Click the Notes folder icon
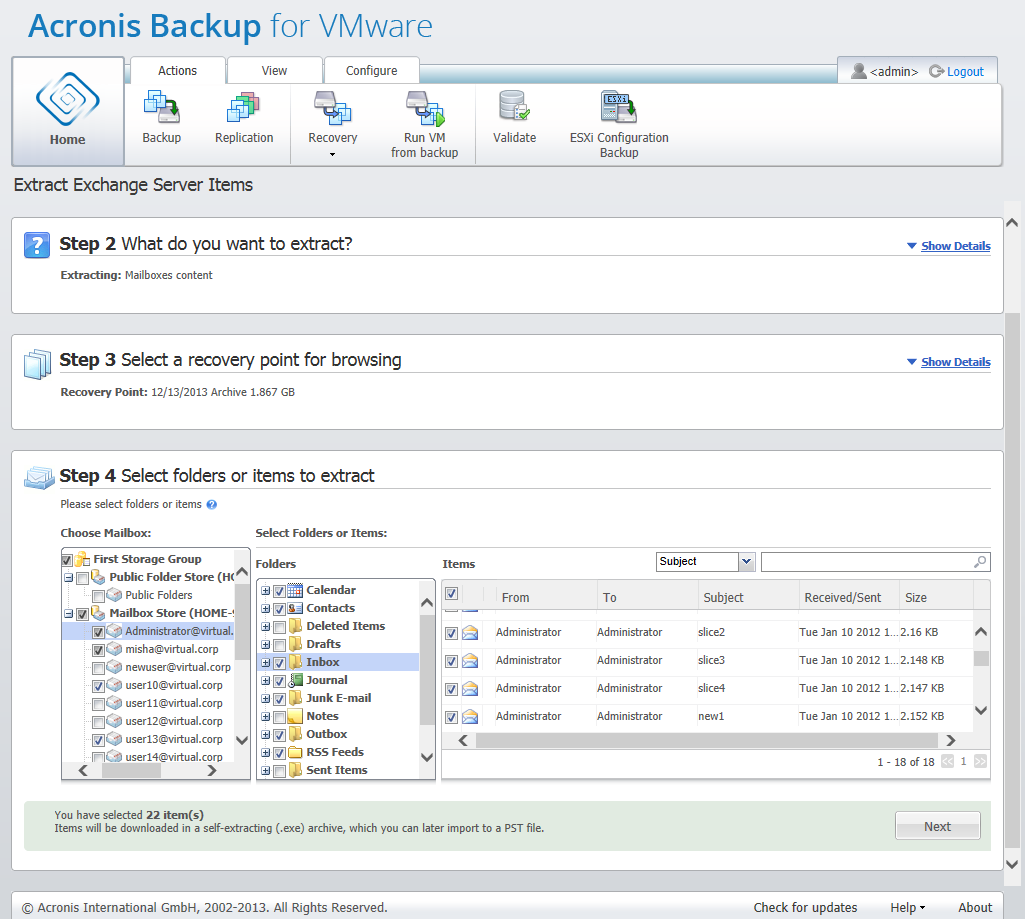1025x919 pixels. 295,716
